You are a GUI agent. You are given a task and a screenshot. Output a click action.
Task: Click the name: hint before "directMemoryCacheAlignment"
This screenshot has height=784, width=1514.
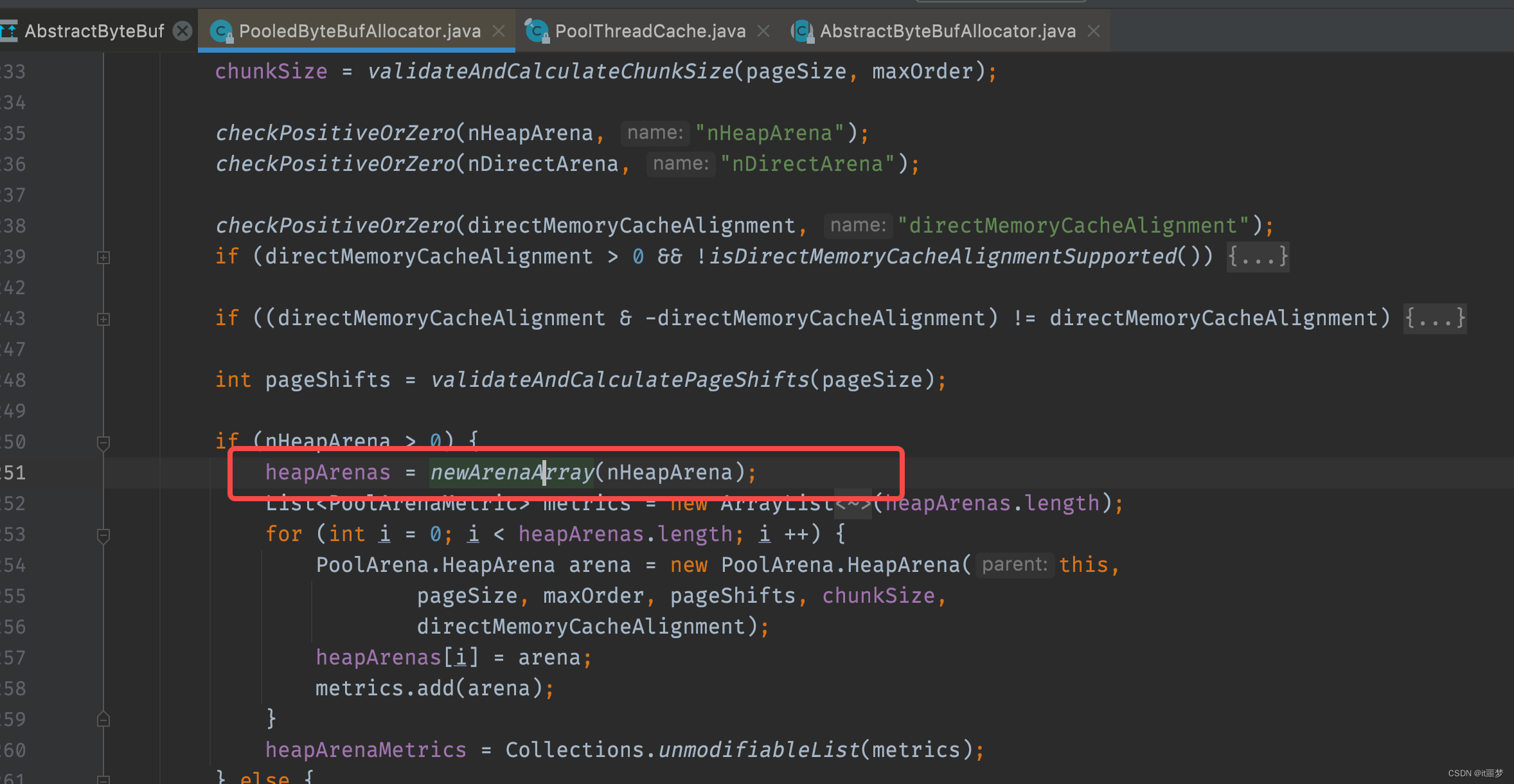click(858, 226)
